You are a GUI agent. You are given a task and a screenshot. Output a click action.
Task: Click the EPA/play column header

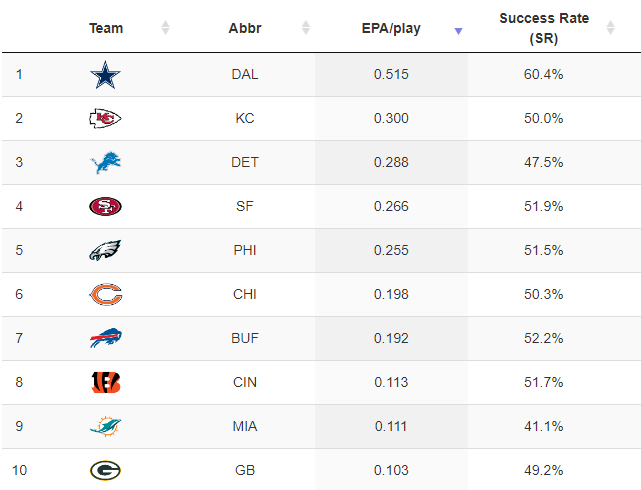pos(391,29)
